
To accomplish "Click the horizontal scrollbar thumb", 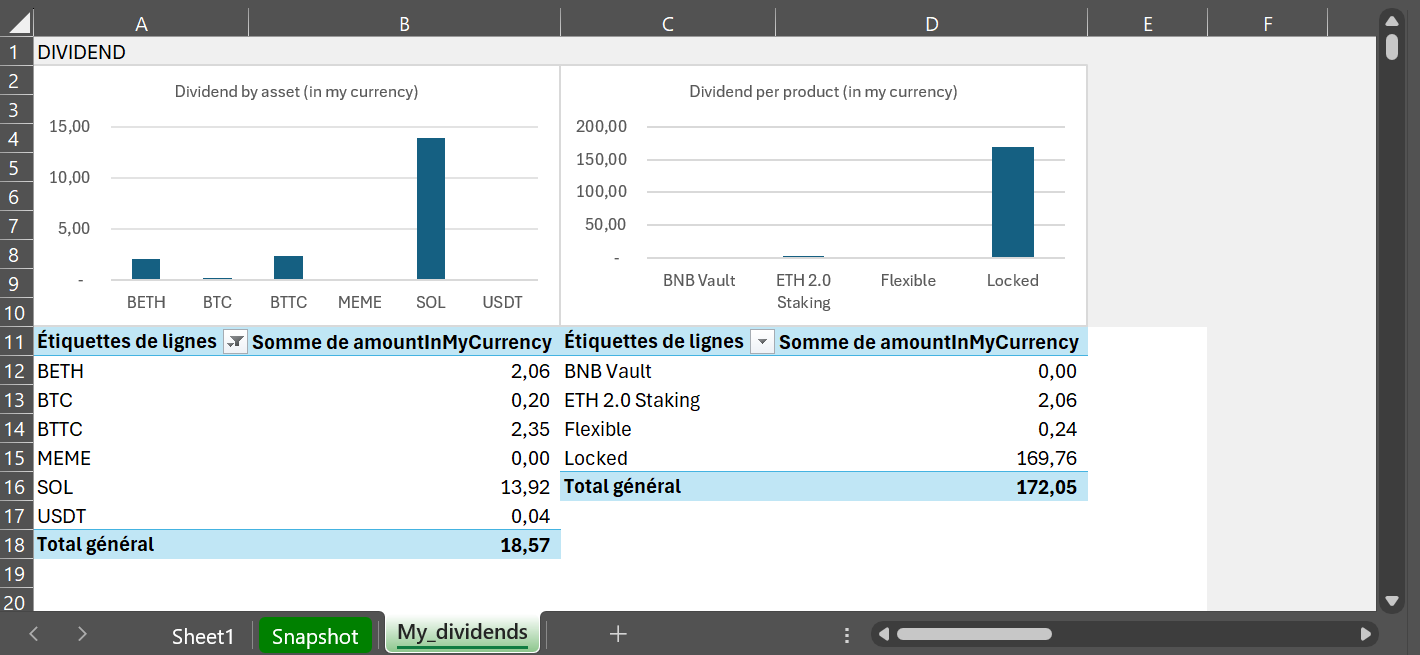I will click(x=974, y=634).
